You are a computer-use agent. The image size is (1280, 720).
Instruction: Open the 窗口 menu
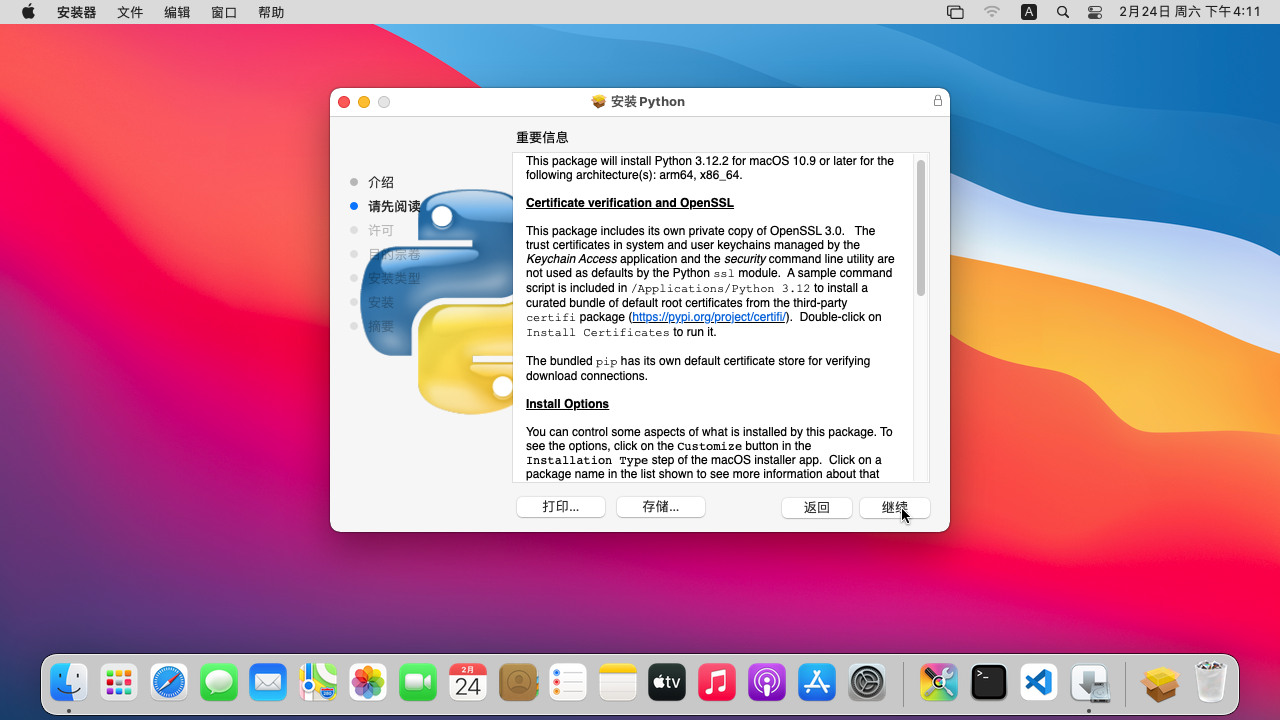pyautogui.click(x=224, y=12)
